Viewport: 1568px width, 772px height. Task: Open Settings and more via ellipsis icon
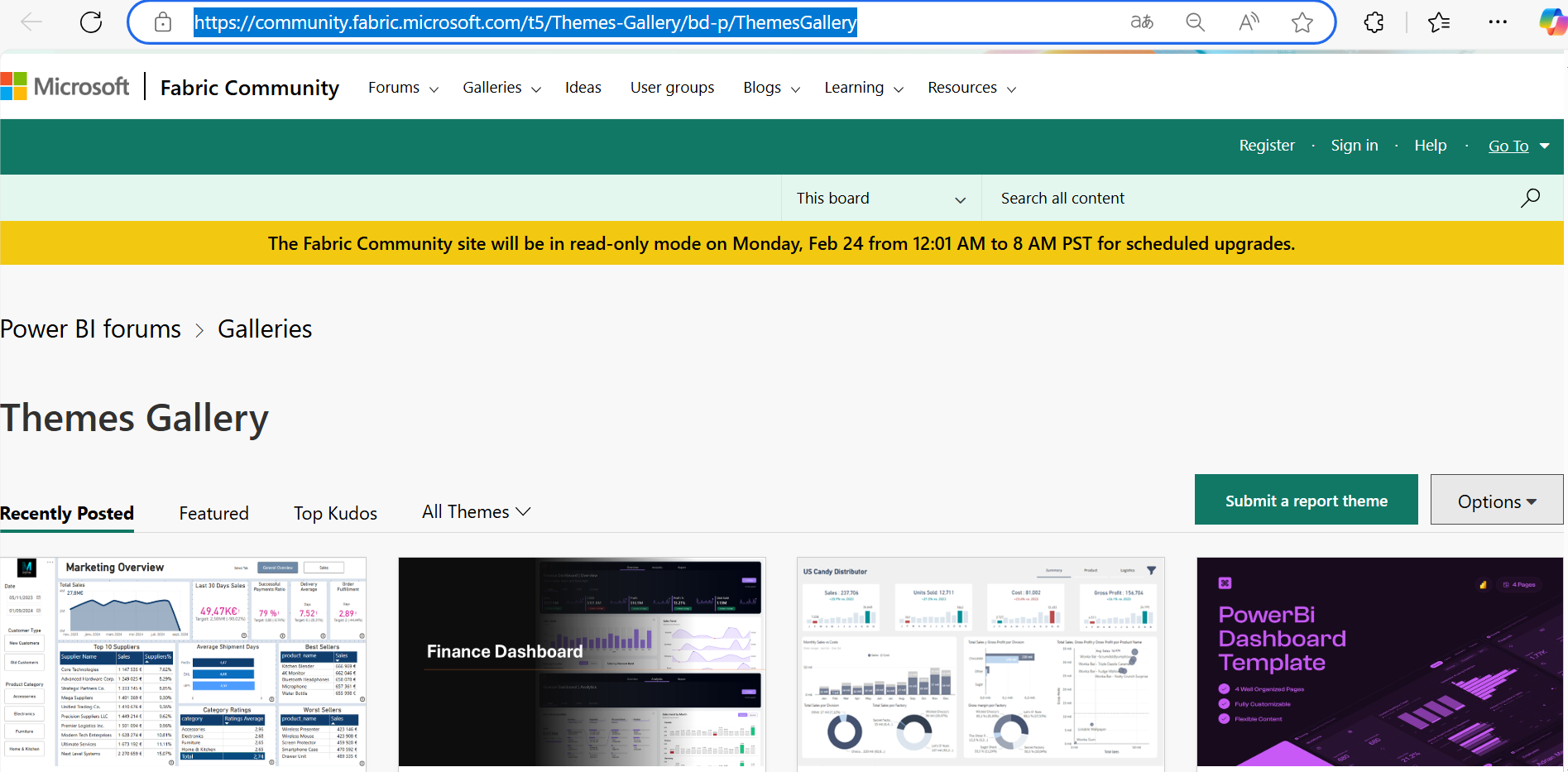[1497, 22]
